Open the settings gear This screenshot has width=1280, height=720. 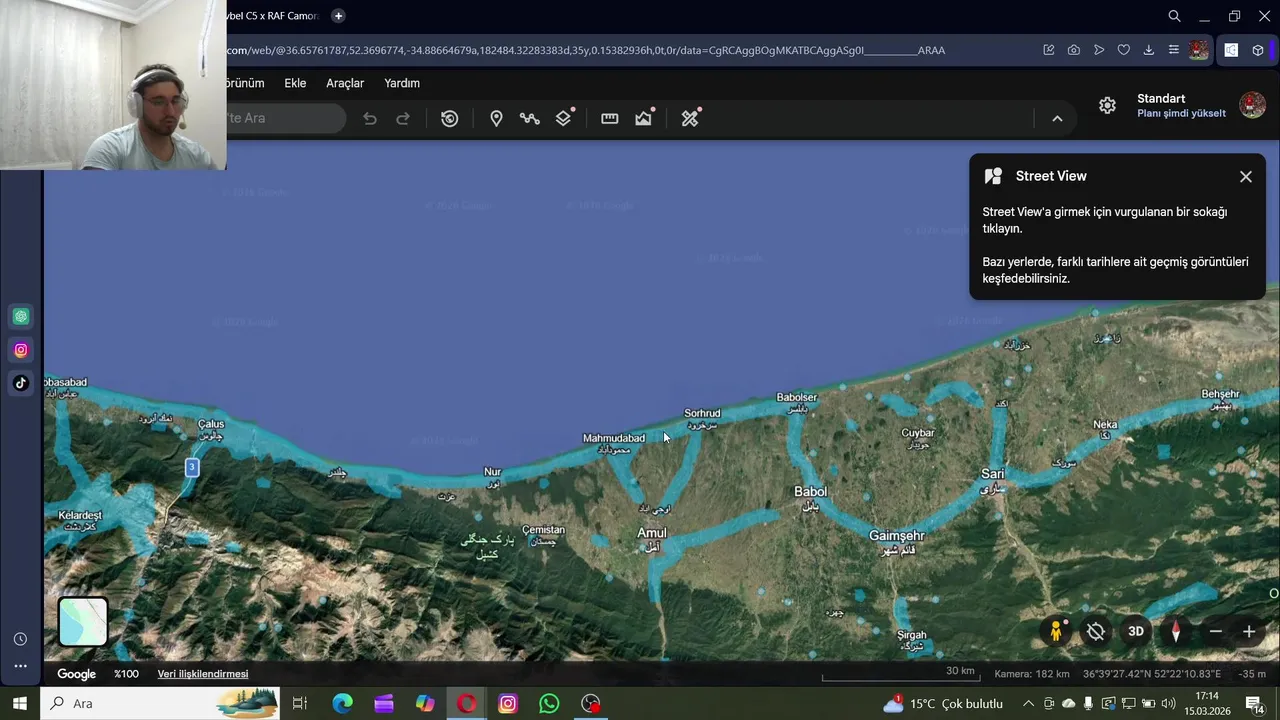pos(1107,105)
